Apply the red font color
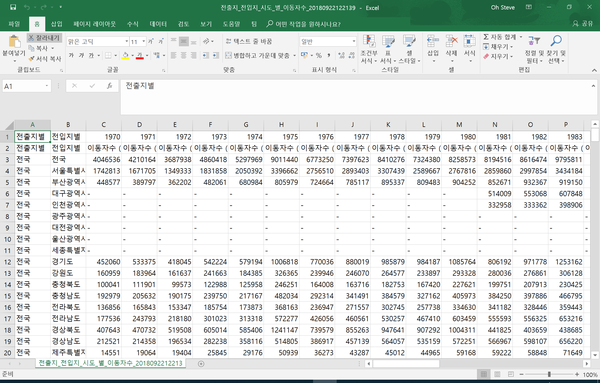Viewport: 600px width, 383px height. [140, 55]
